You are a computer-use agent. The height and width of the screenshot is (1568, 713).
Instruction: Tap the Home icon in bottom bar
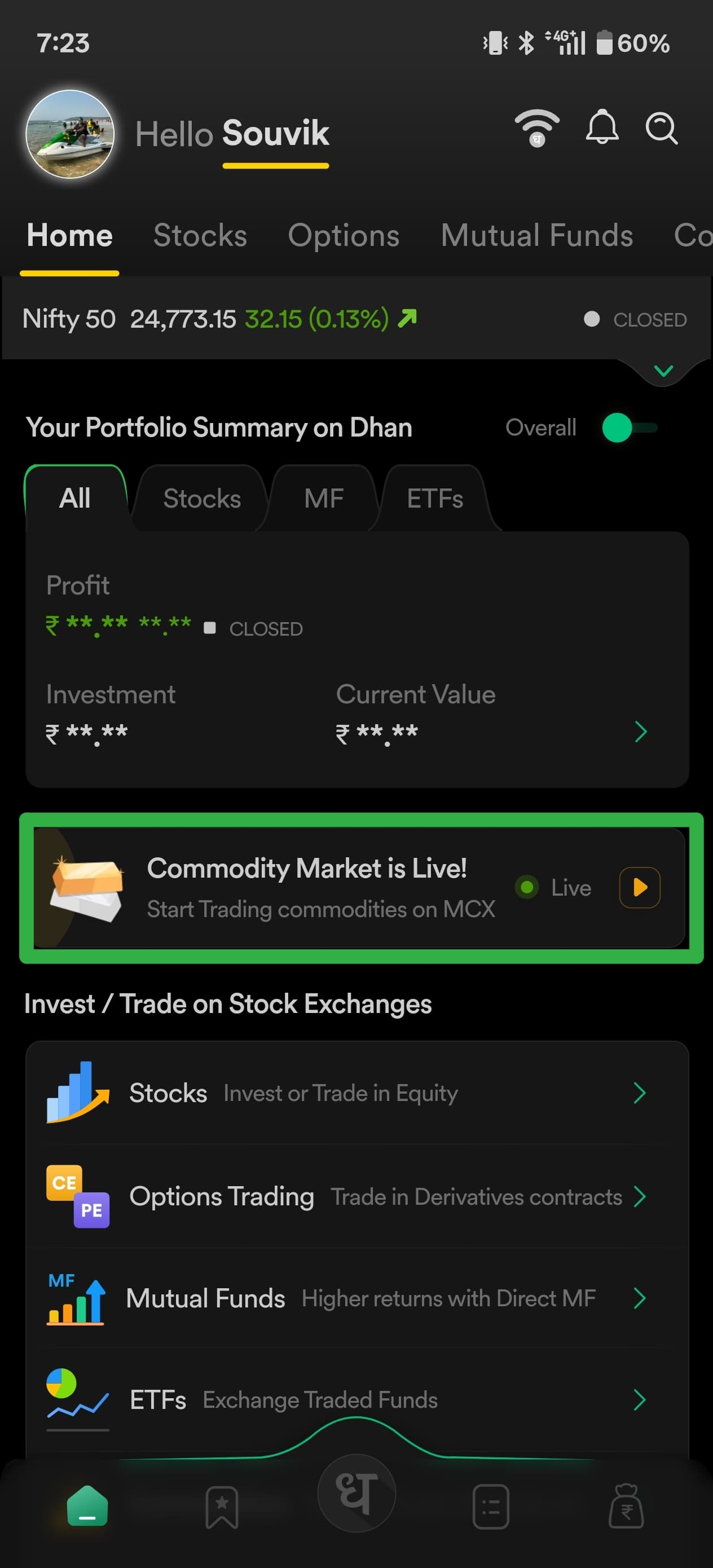(87, 1507)
